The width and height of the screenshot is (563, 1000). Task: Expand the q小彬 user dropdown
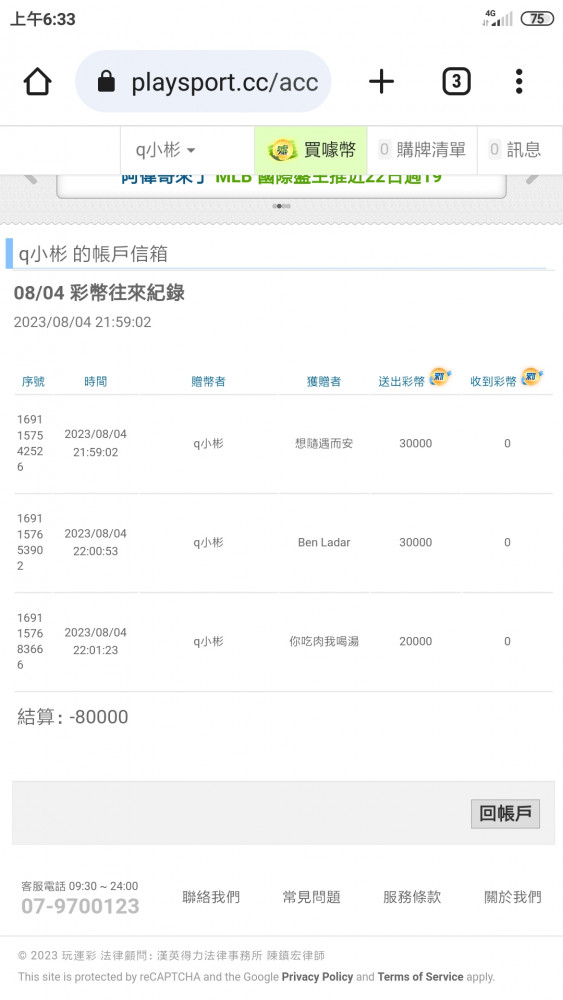[x=165, y=150]
